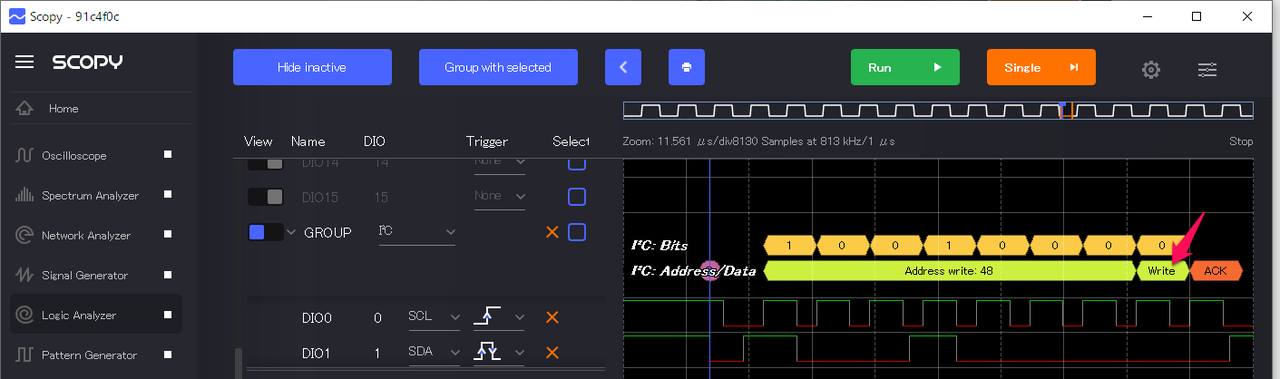Tick the GROUP select checkbox
The width and height of the screenshot is (1280, 379).
[577, 232]
